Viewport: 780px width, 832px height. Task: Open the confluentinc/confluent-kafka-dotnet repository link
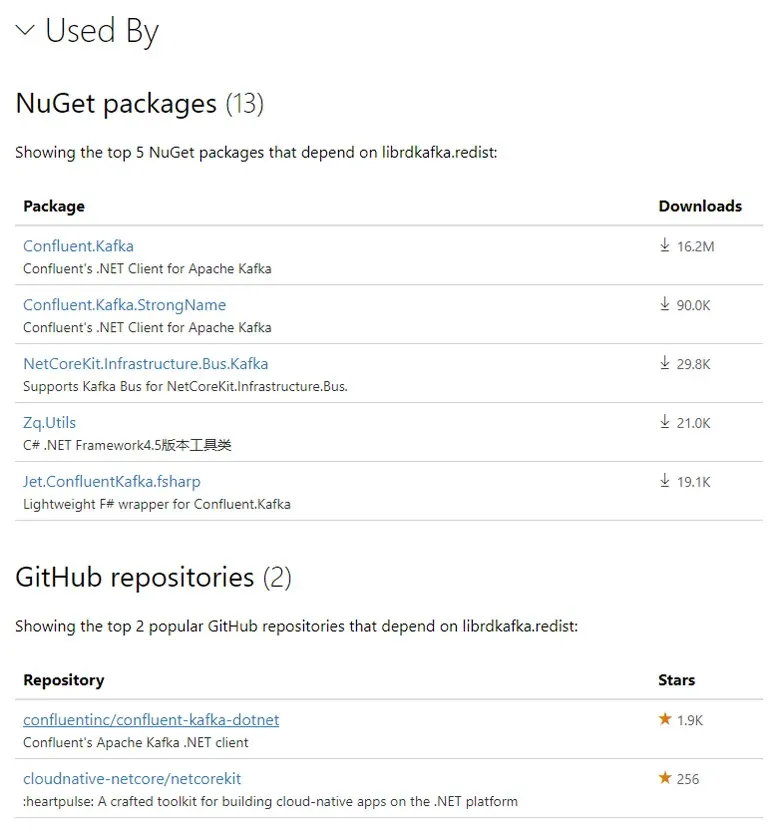click(151, 720)
